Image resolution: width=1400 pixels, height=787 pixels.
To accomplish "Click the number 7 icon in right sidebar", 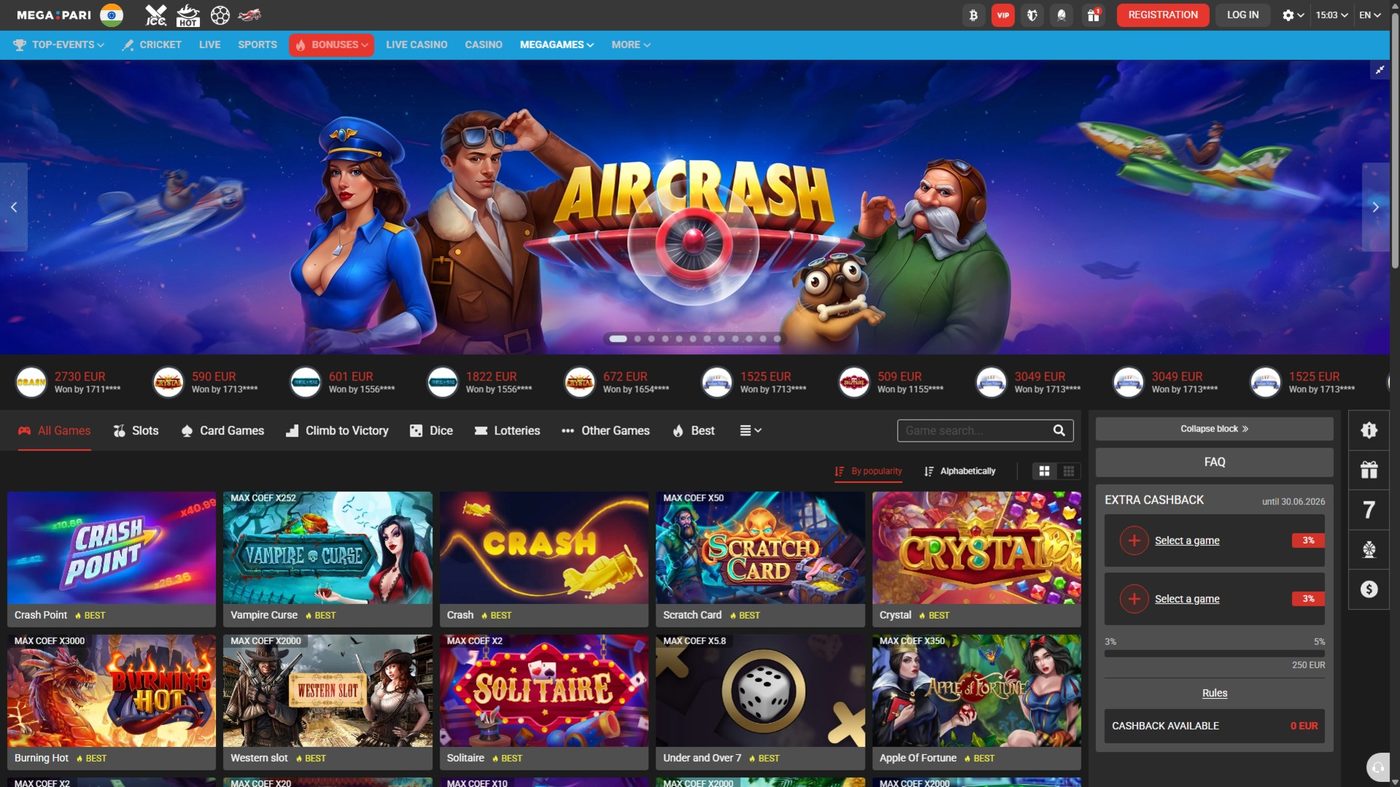I will click(1369, 510).
